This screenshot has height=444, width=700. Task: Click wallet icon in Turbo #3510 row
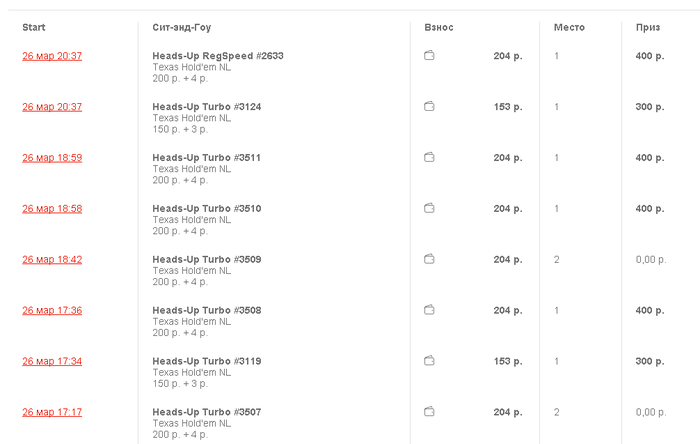pyautogui.click(x=429, y=208)
